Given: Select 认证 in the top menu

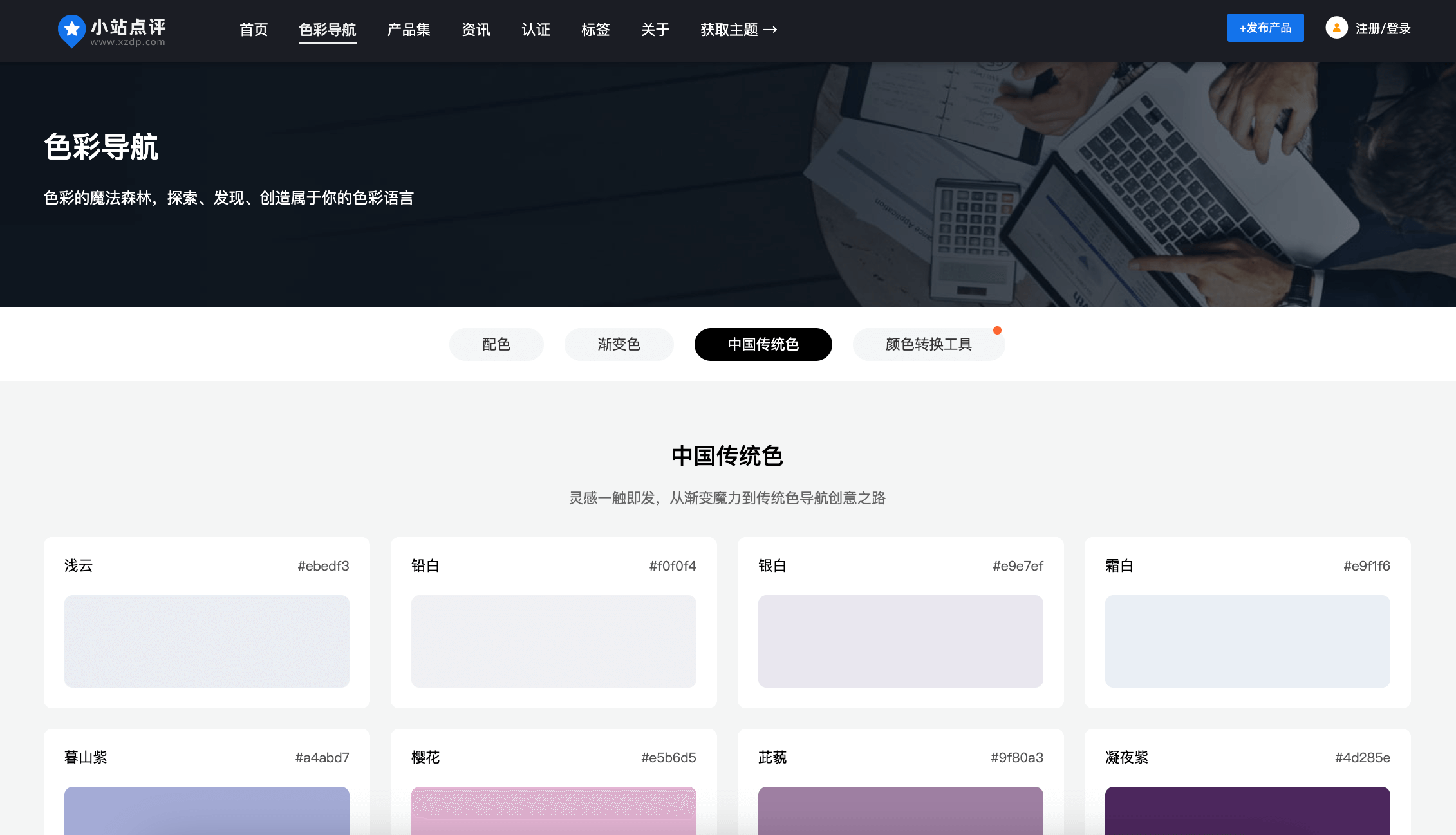Looking at the screenshot, I should 536,30.
